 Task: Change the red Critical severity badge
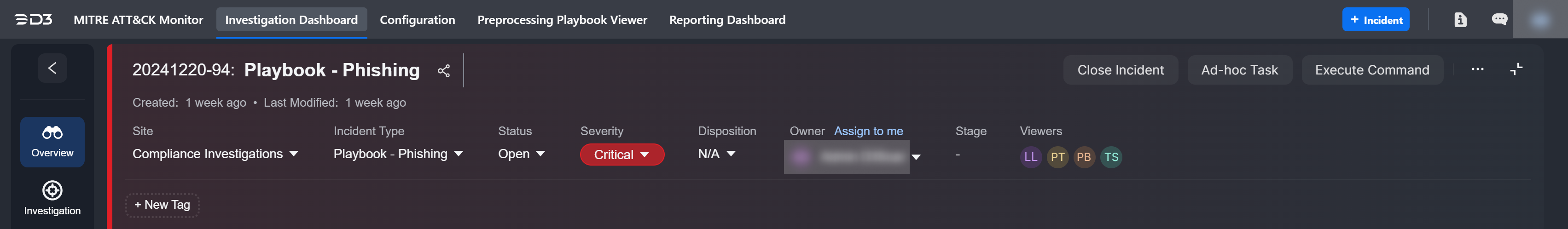(621, 155)
